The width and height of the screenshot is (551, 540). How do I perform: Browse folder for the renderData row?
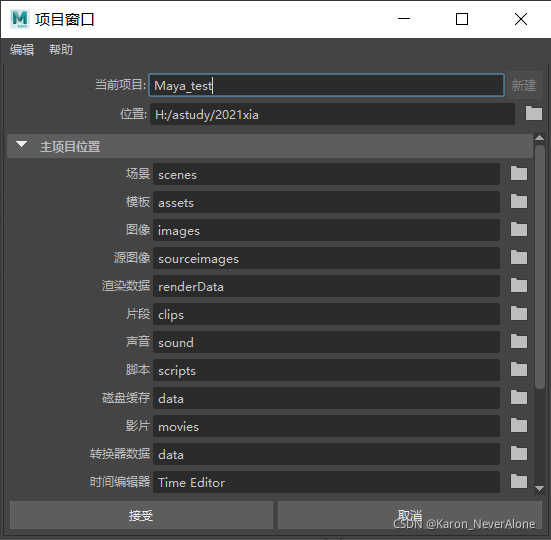519,286
